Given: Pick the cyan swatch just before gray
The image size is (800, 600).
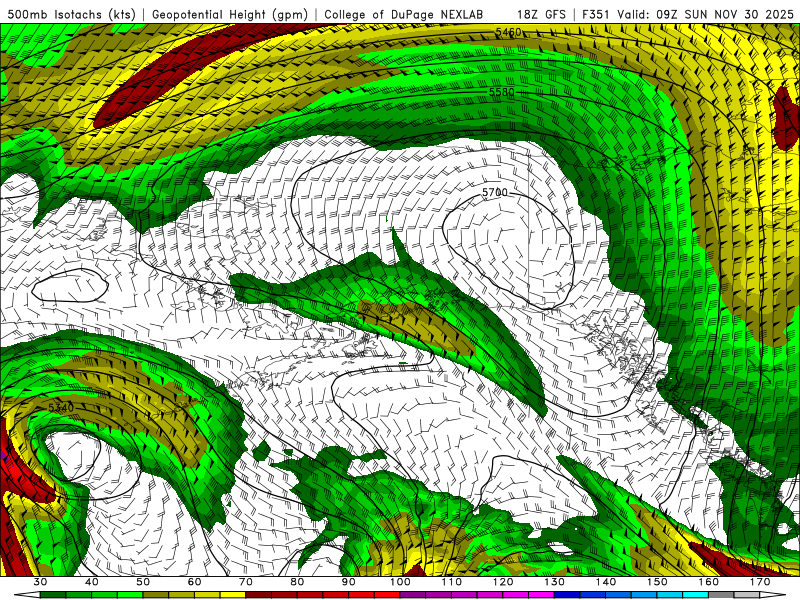Looking at the screenshot, I should coord(695,595).
